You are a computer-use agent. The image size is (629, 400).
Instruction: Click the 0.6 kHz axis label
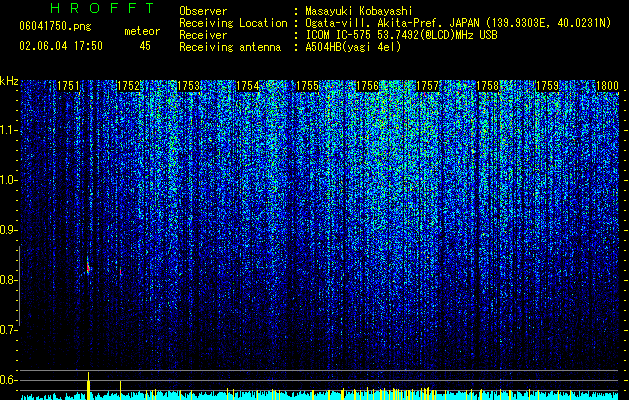[x=8, y=380]
